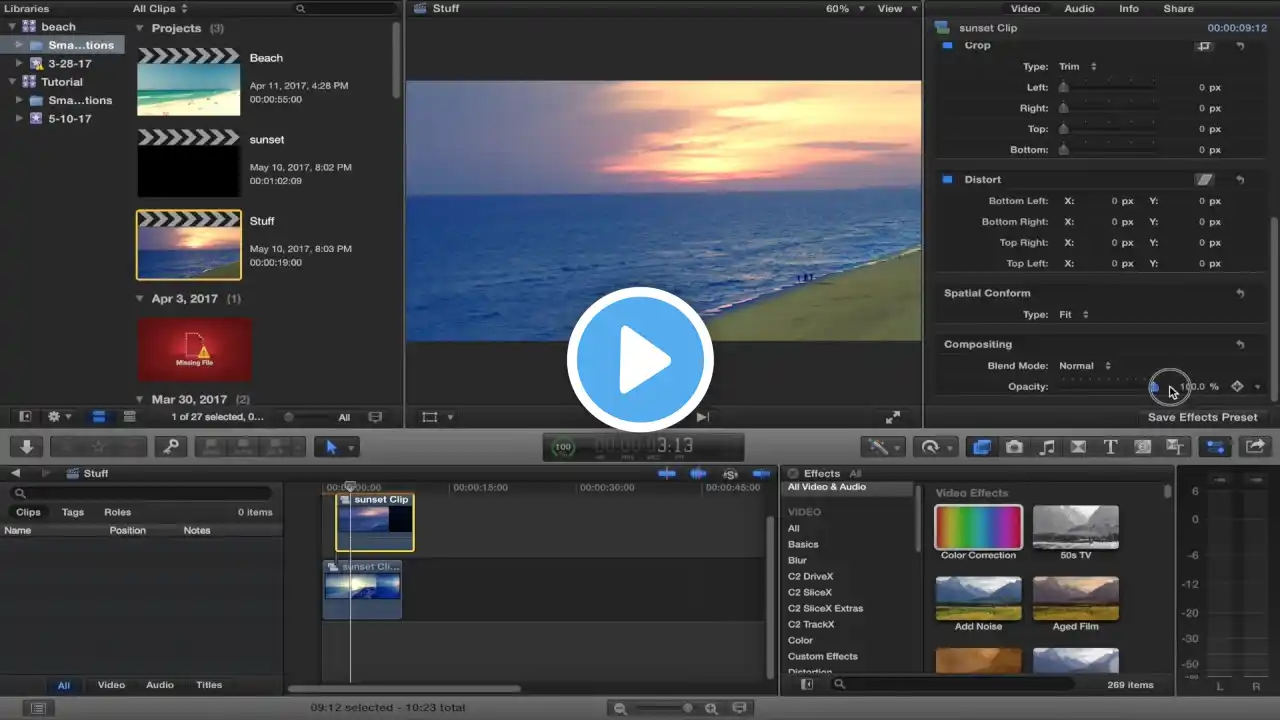The height and width of the screenshot is (720, 1280).
Task: Select the Info inspector tab
Action: click(x=1128, y=9)
